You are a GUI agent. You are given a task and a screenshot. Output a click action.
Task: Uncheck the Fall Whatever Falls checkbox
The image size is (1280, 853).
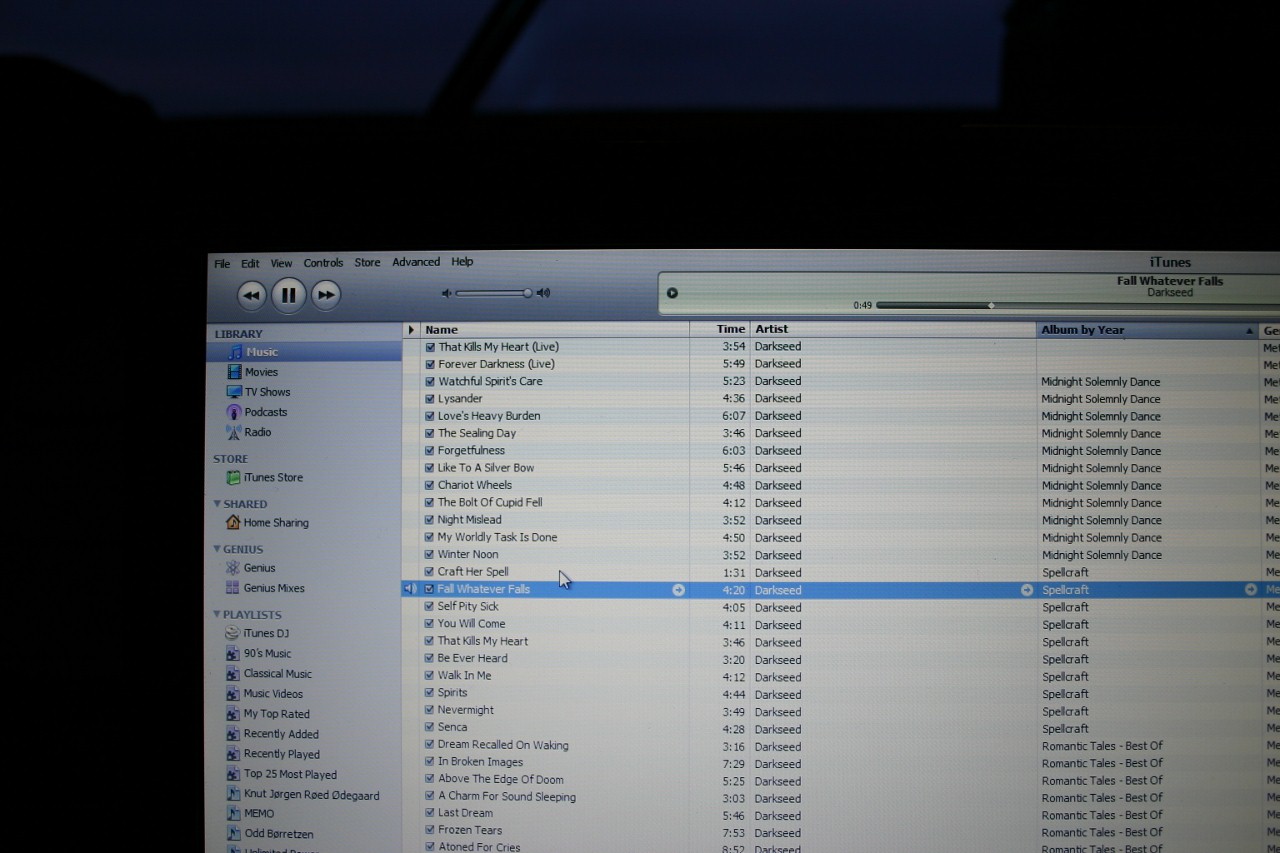(430, 589)
